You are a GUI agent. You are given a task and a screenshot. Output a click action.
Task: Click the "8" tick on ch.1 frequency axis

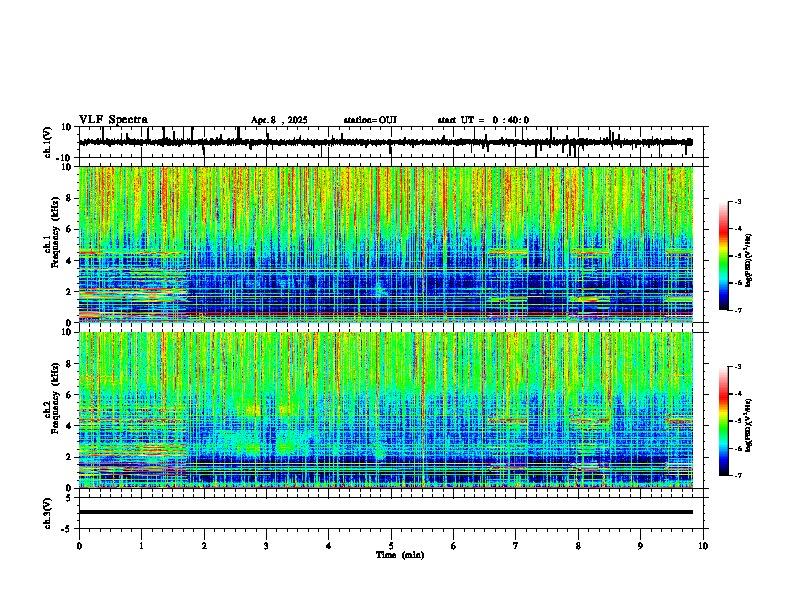[x=69, y=198]
